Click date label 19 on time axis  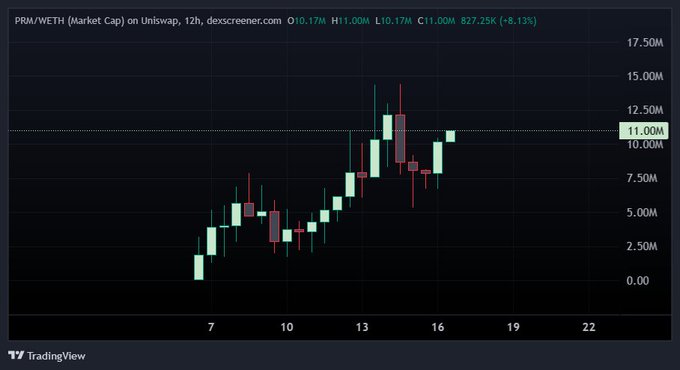[513, 327]
